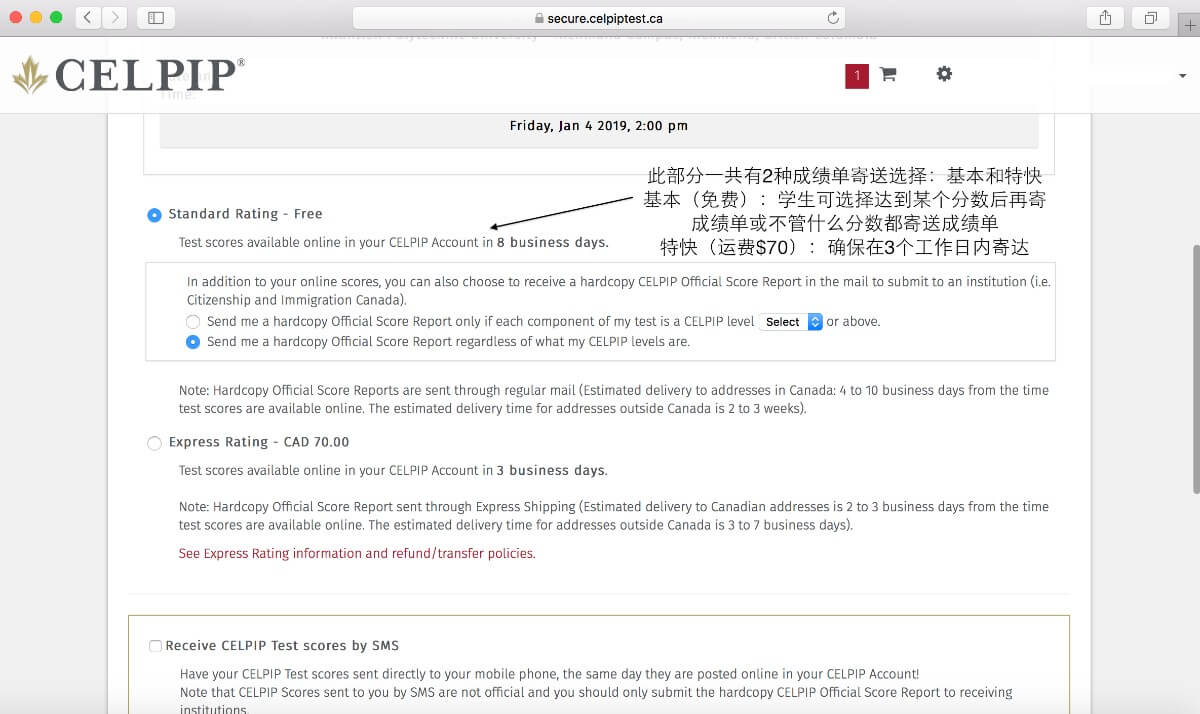Expand the account dropdown arrow in the header
The height and width of the screenshot is (714, 1200).
coord(1183,77)
